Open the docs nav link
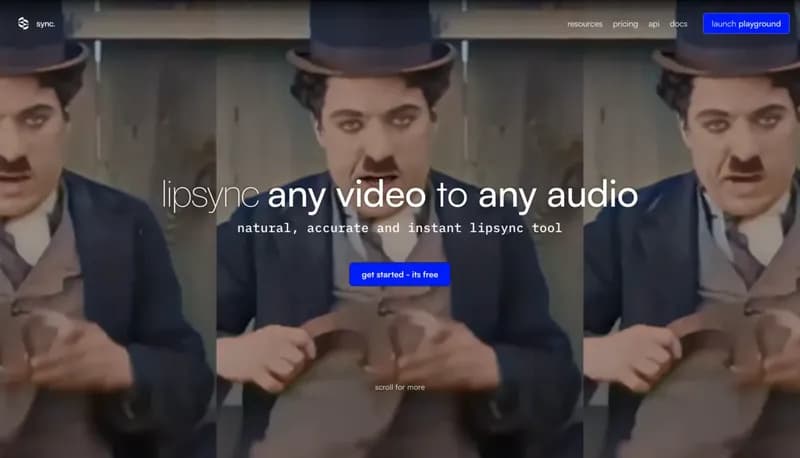This screenshot has height=458, width=800. (x=678, y=24)
